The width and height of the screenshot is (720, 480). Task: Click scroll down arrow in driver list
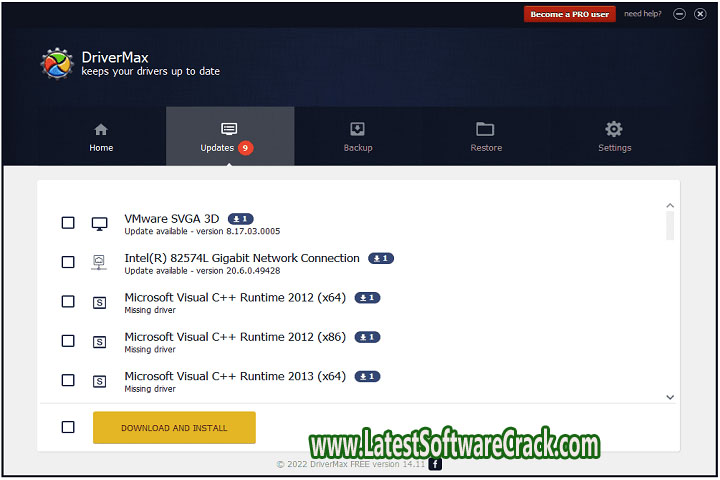[x=670, y=397]
